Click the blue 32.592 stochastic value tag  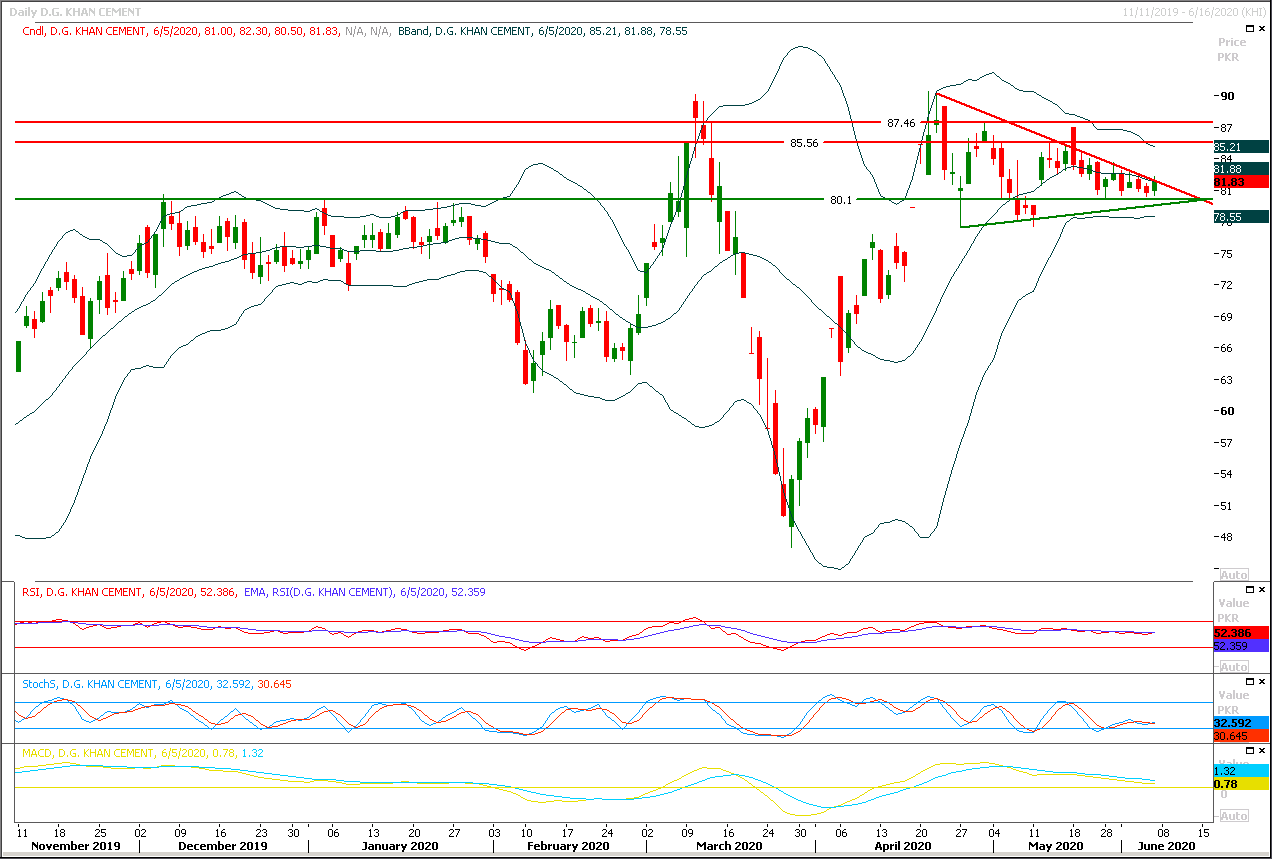point(1240,722)
